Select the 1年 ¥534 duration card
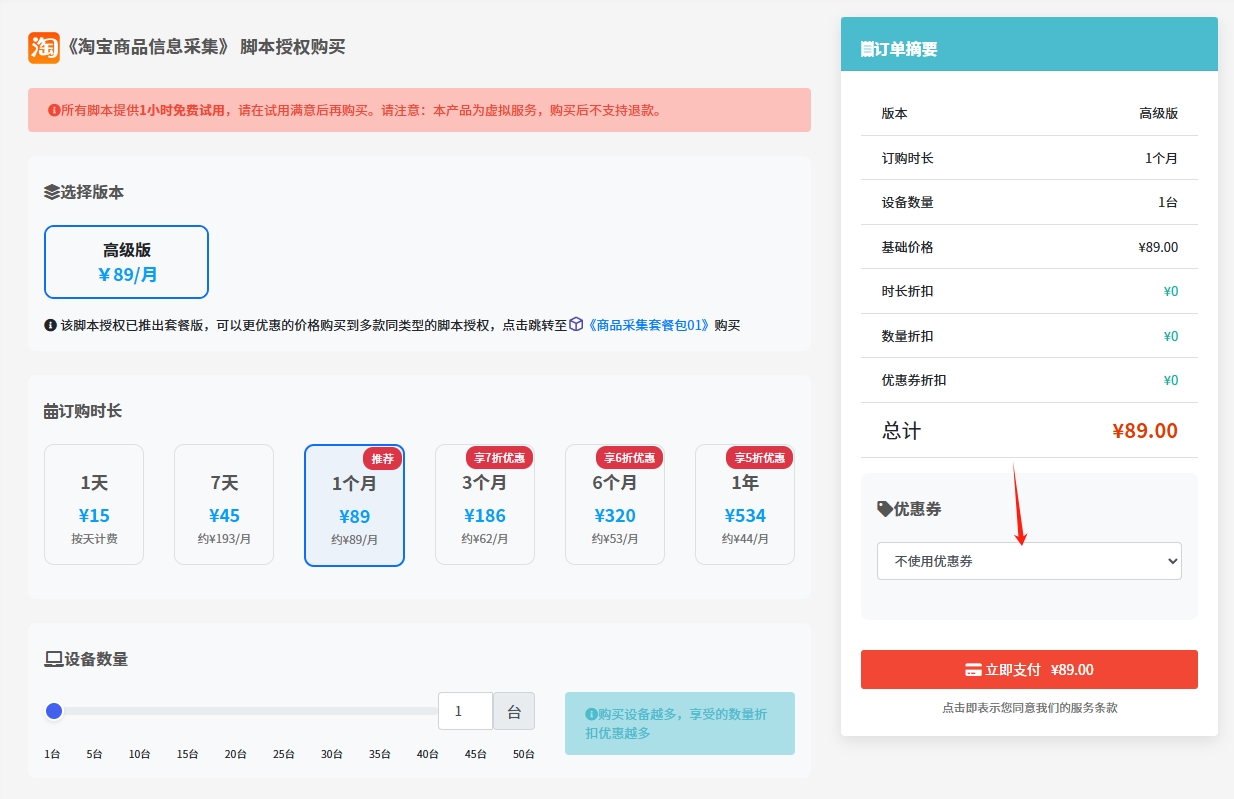This screenshot has height=799, width=1234. click(x=745, y=504)
